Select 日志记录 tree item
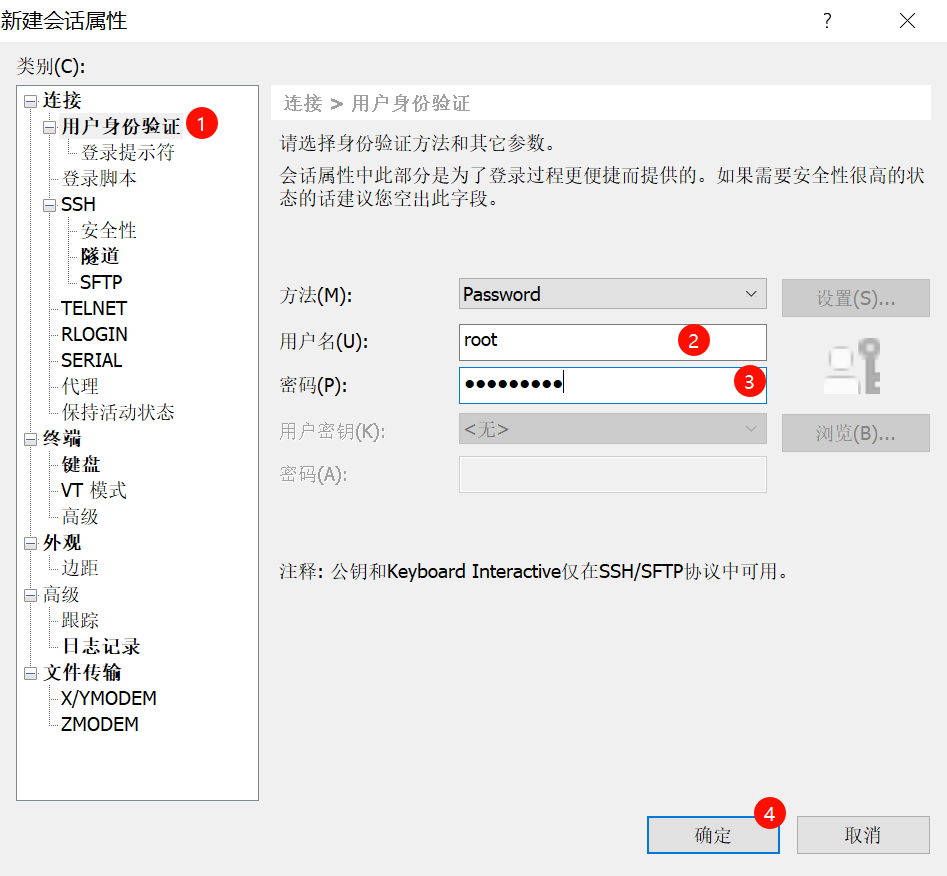The image size is (947, 876). pyautogui.click(x=101, y=646)
